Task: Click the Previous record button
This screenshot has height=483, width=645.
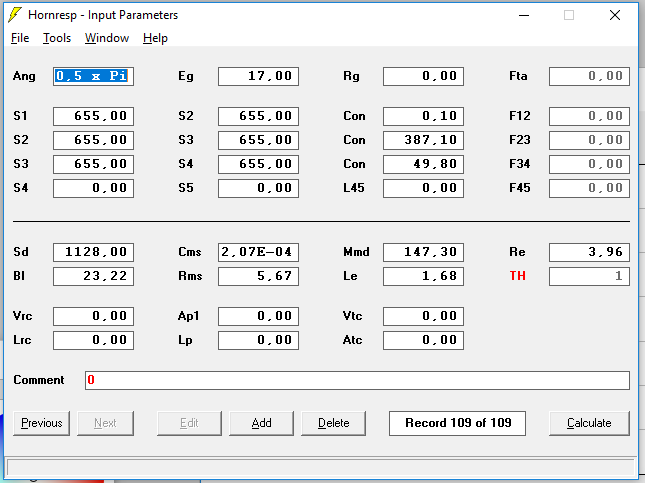Action: click(x=42, y=423)
